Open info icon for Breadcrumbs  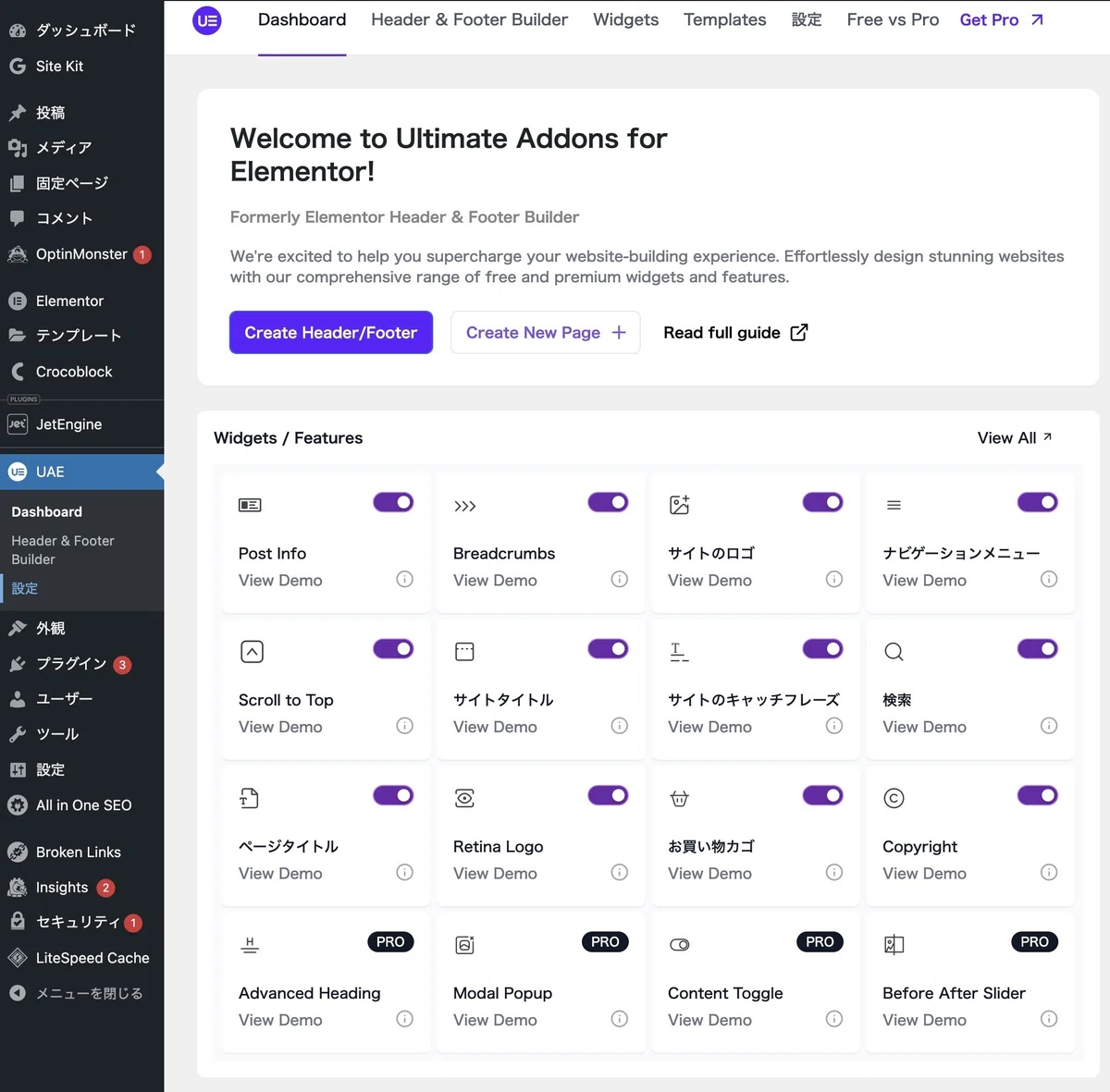point(620,580)
